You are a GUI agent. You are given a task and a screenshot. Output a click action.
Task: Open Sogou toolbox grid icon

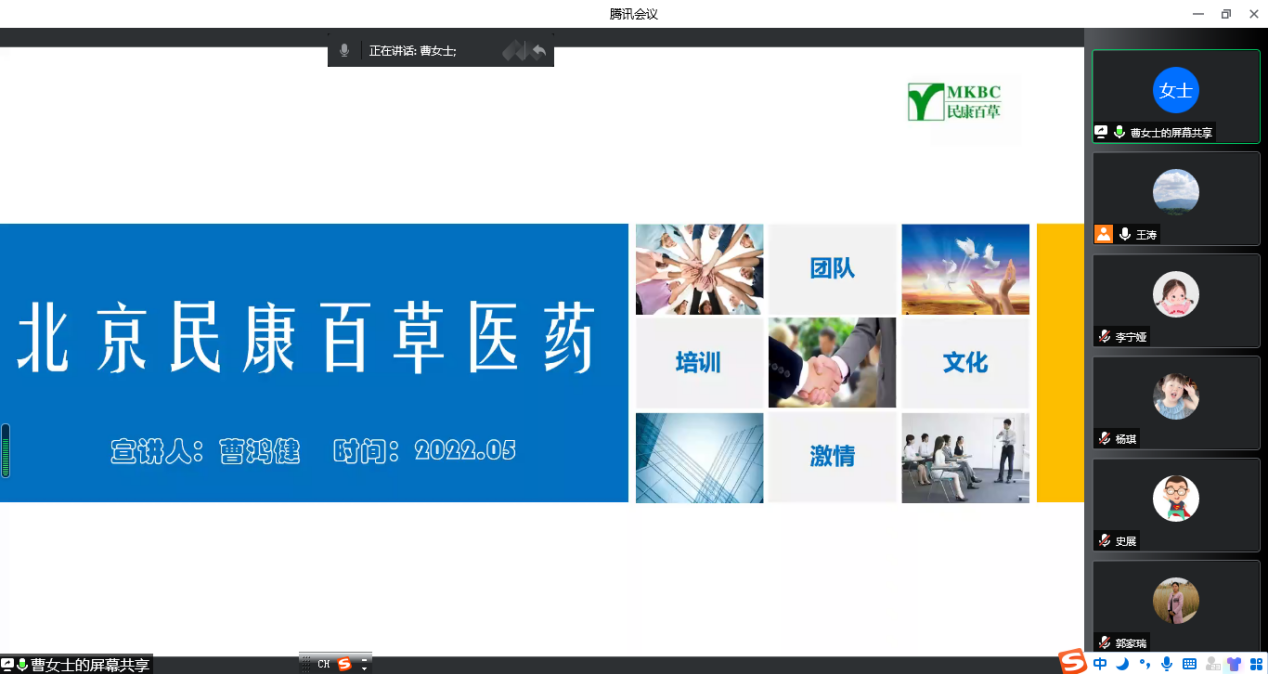tap(1256, 664)
